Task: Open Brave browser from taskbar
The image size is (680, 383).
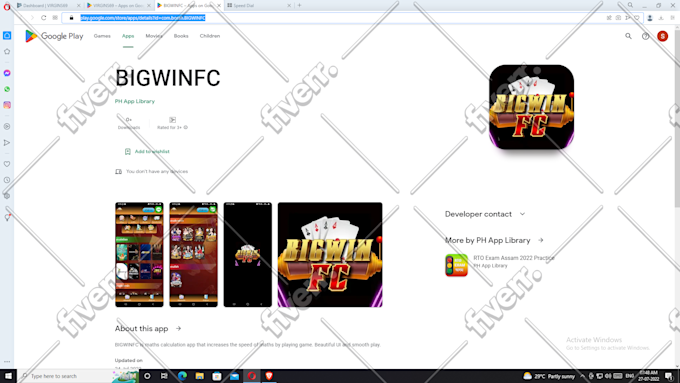Action: click(269, 376)
